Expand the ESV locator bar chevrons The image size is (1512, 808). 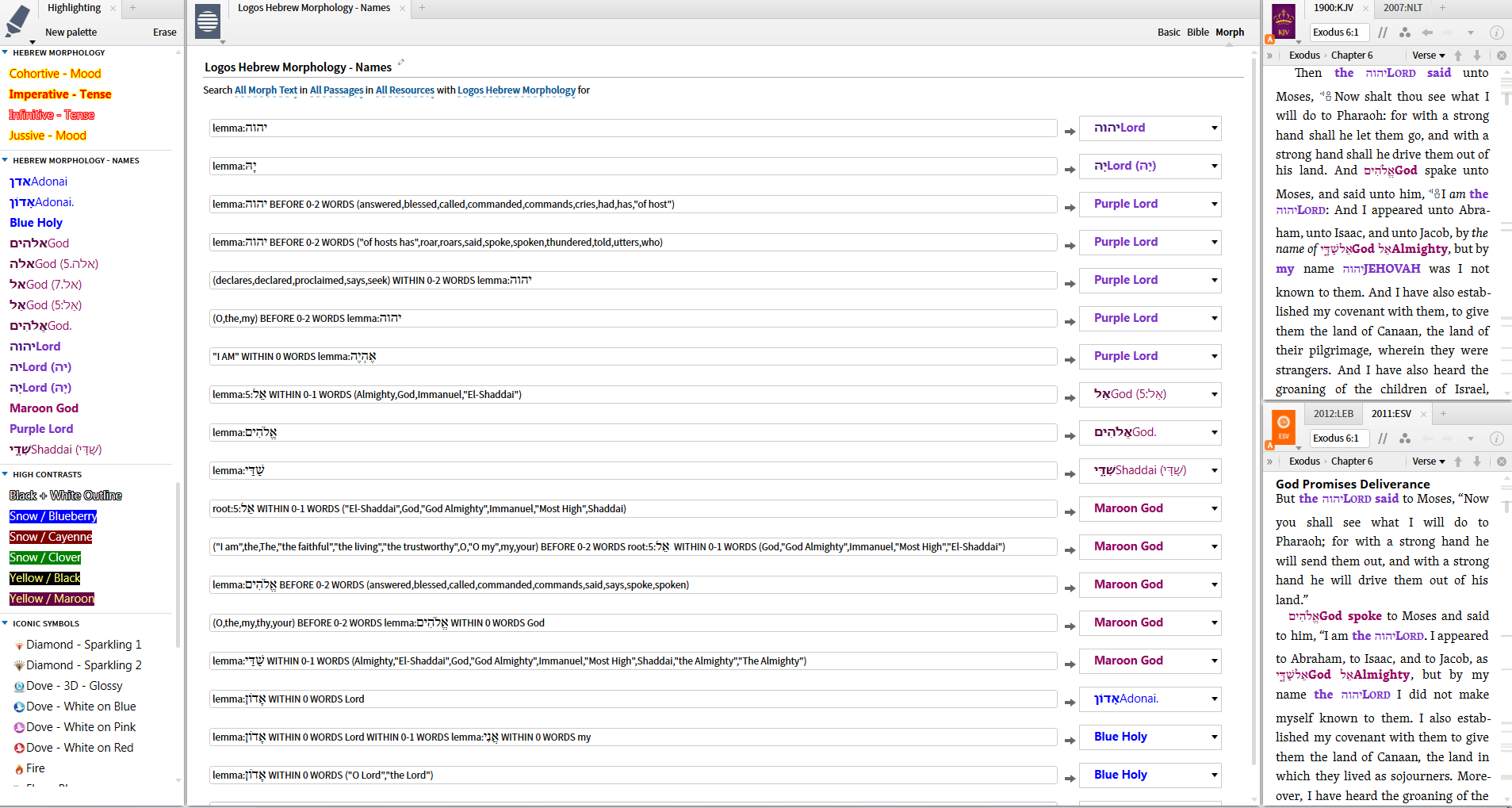[x=1269, y=461]
